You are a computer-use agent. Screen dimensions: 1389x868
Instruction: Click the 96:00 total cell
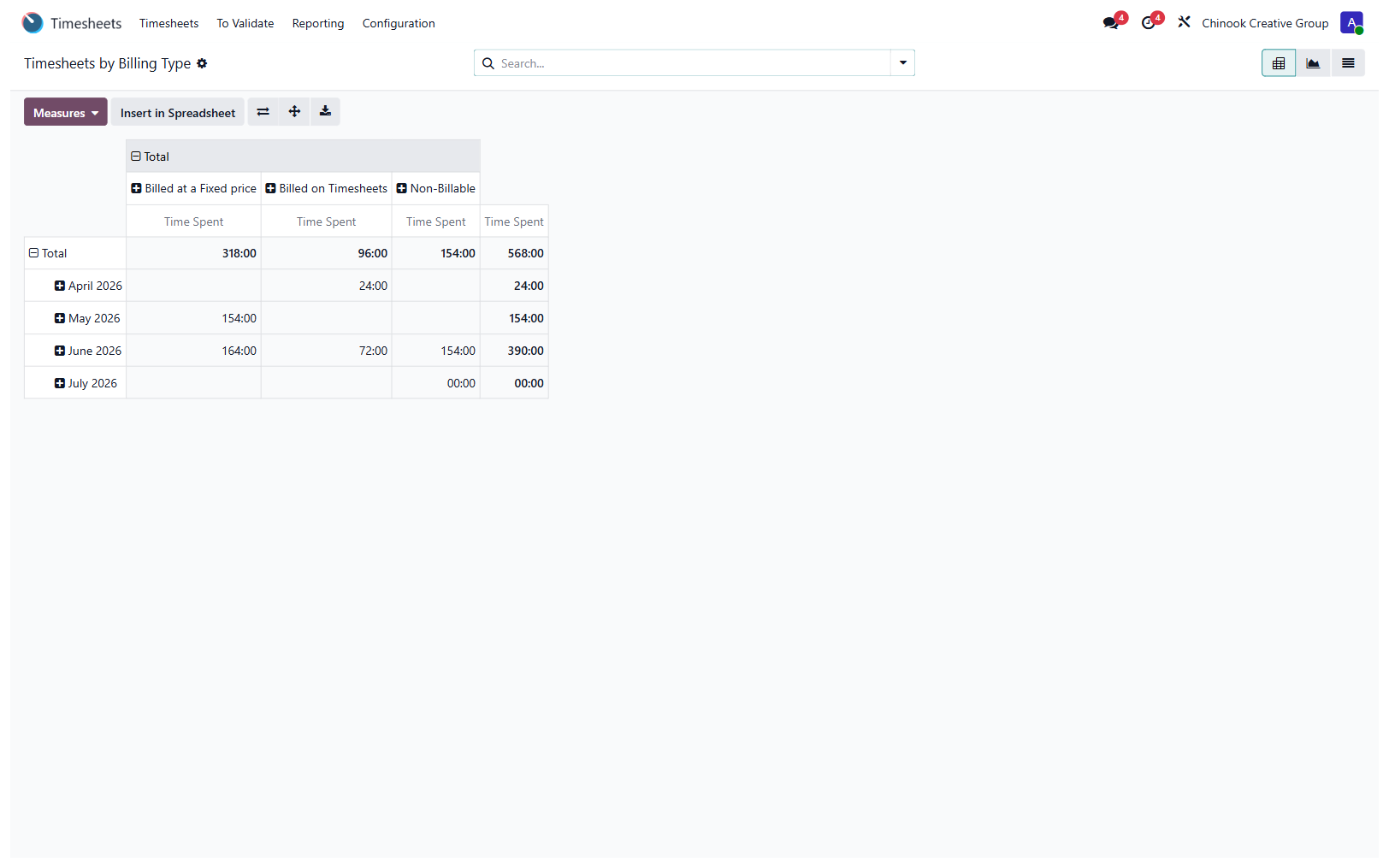[326, 253]
